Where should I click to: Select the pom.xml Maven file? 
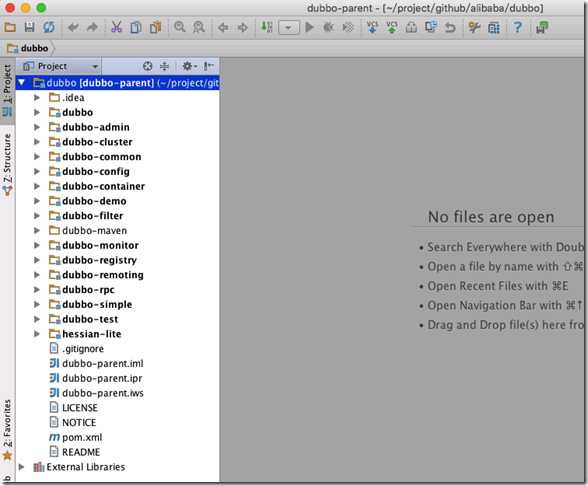[118, 437]
